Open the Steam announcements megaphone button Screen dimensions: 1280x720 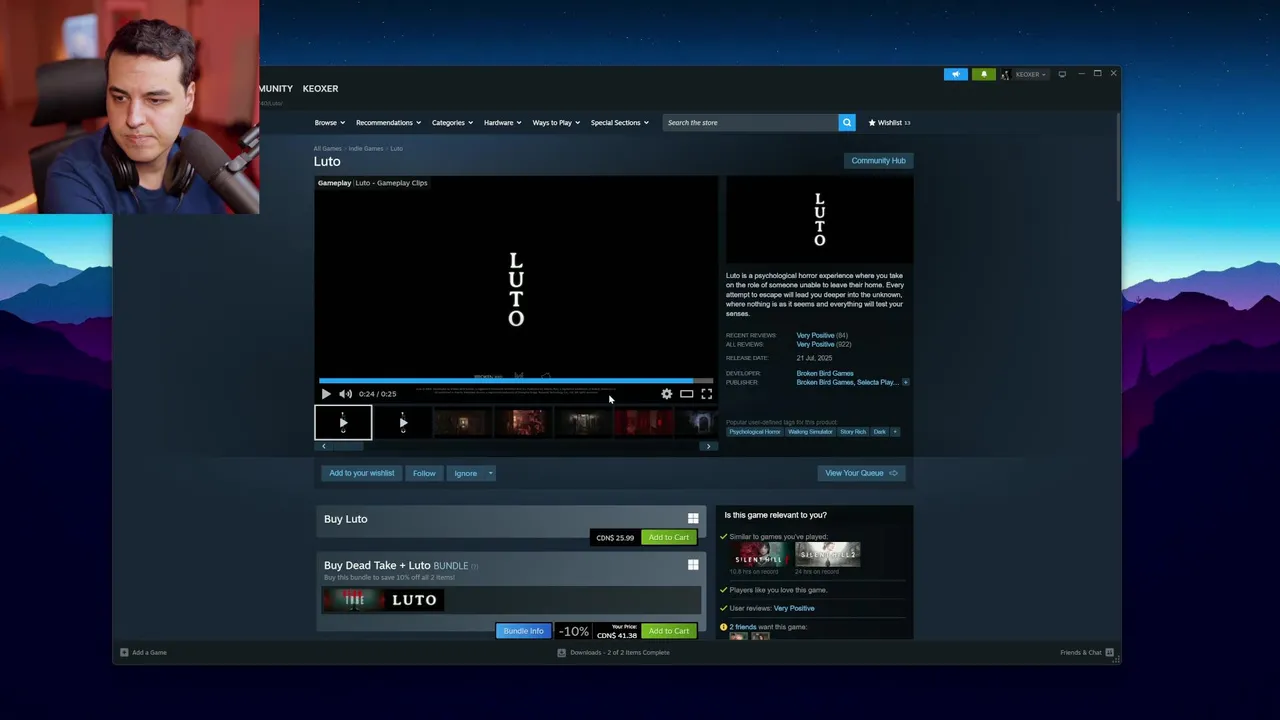956,74
